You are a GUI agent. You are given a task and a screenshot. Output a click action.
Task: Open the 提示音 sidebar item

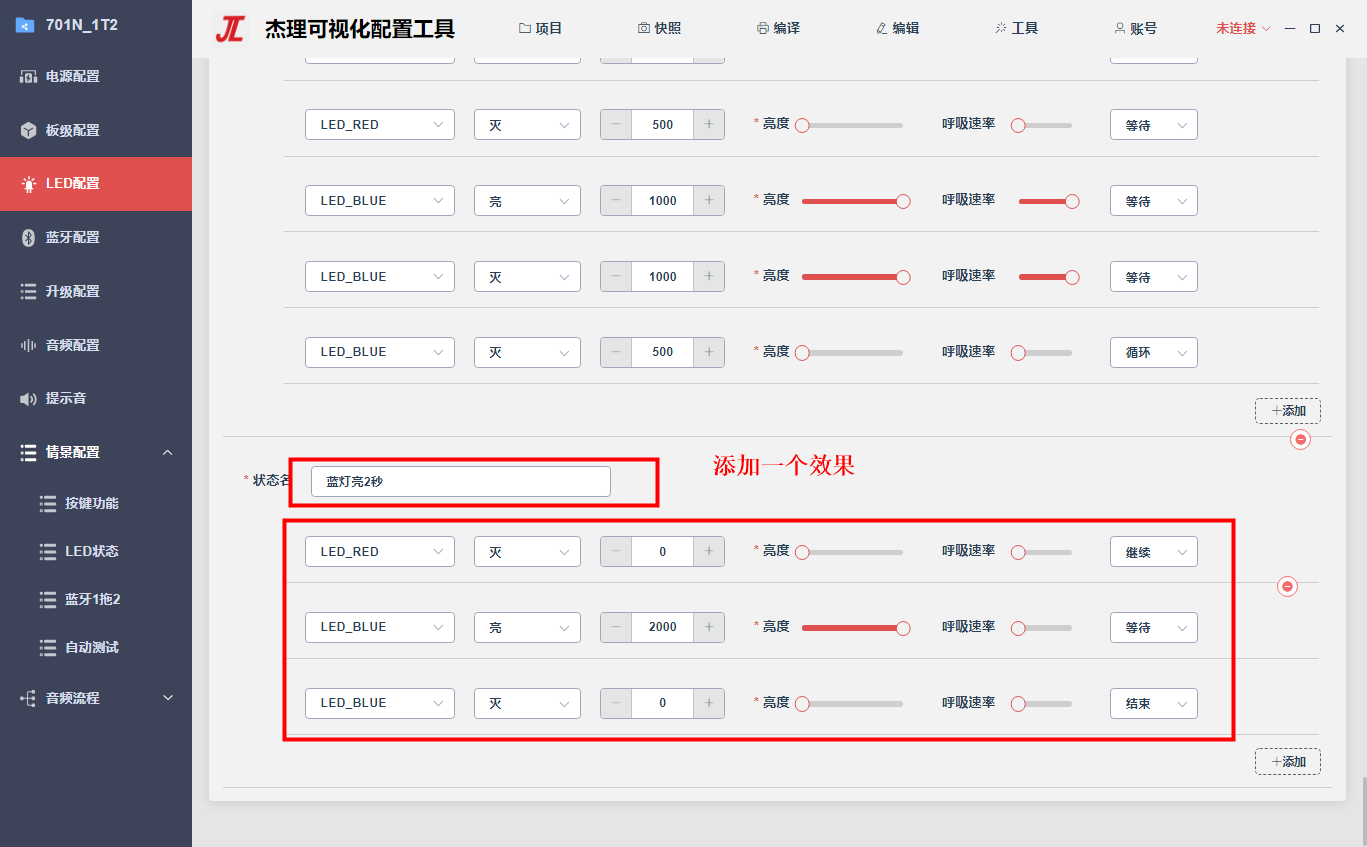click(x=96, y=399)
